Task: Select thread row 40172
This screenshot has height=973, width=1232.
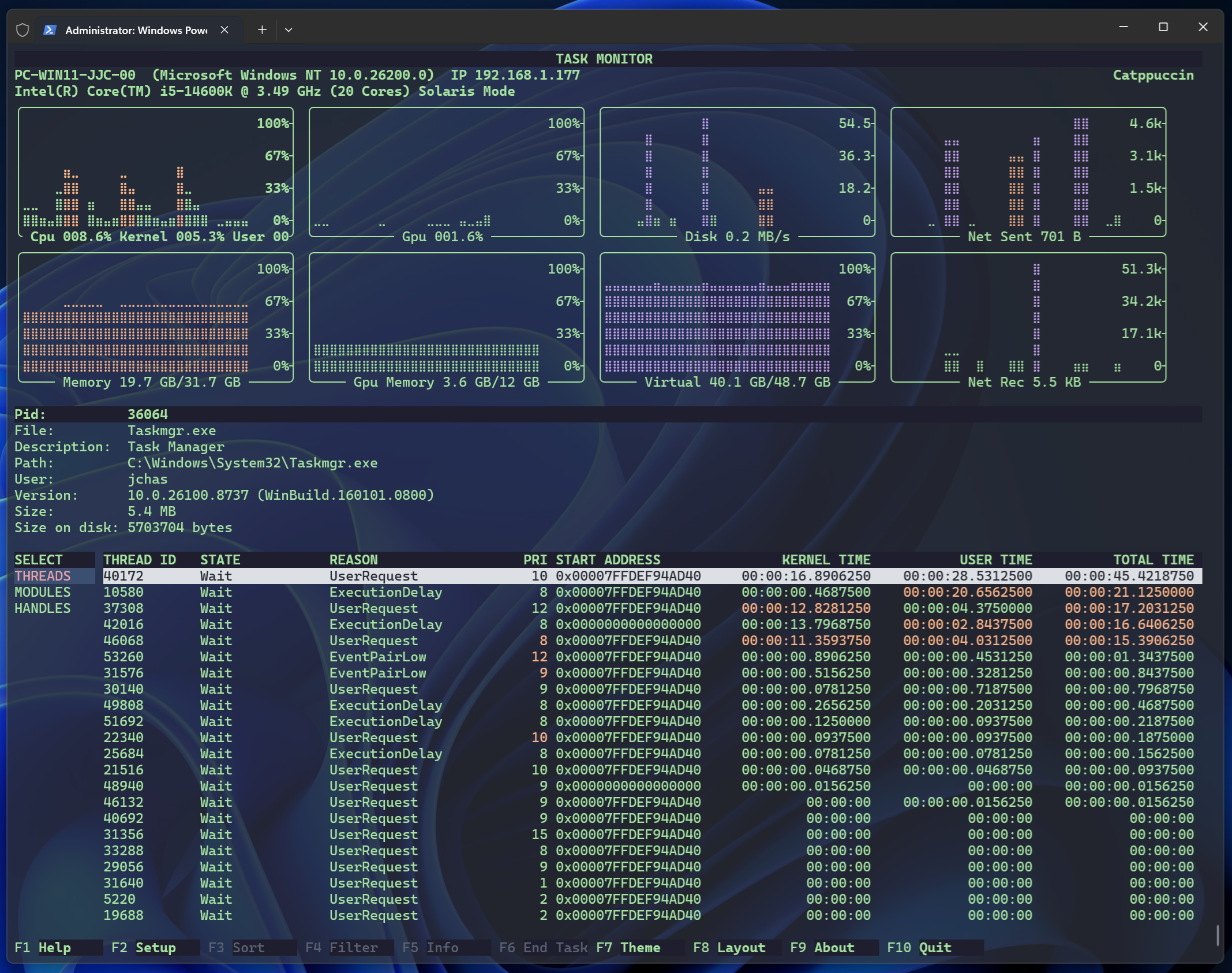Action: point(652,576)
